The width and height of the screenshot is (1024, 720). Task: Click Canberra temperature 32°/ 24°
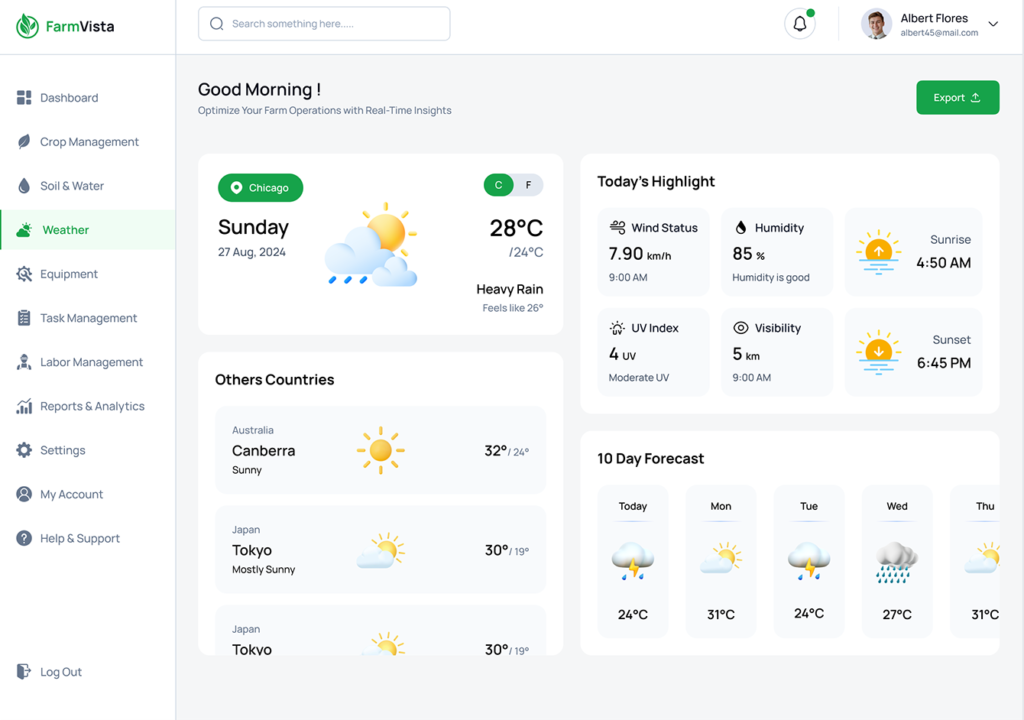507,451
